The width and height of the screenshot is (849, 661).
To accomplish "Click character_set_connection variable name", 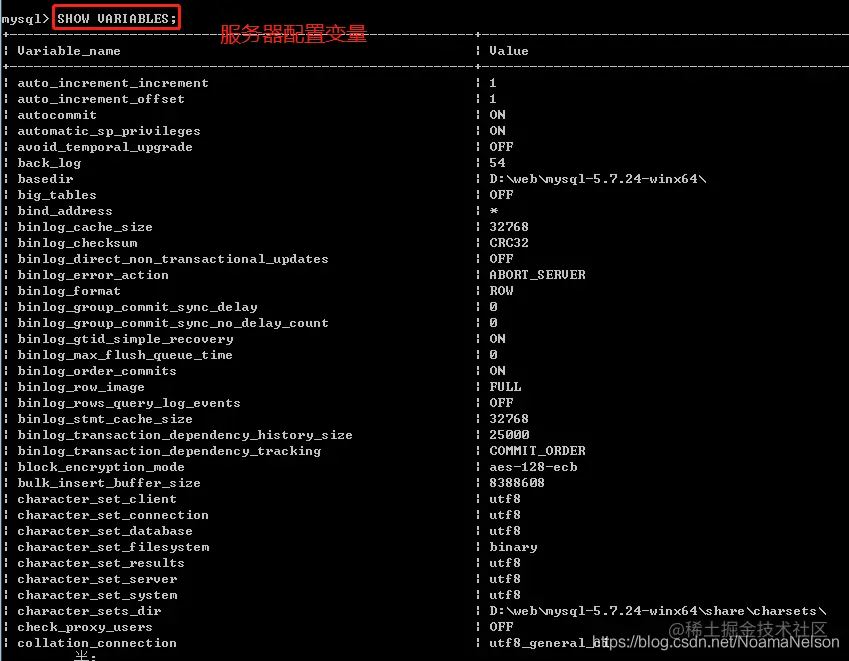I will click(x=113, y=515).
